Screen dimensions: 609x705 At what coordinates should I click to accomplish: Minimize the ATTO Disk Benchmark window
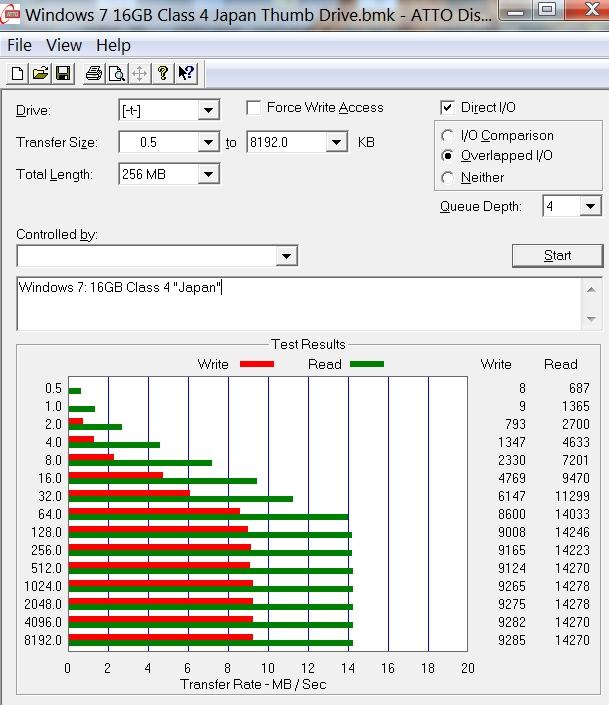tap(515, 10)
